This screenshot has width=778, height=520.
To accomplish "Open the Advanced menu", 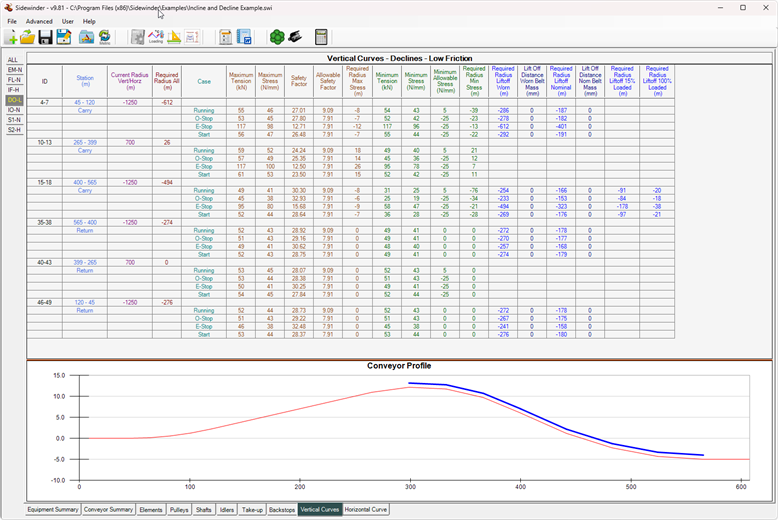I will tap(39, 21).
